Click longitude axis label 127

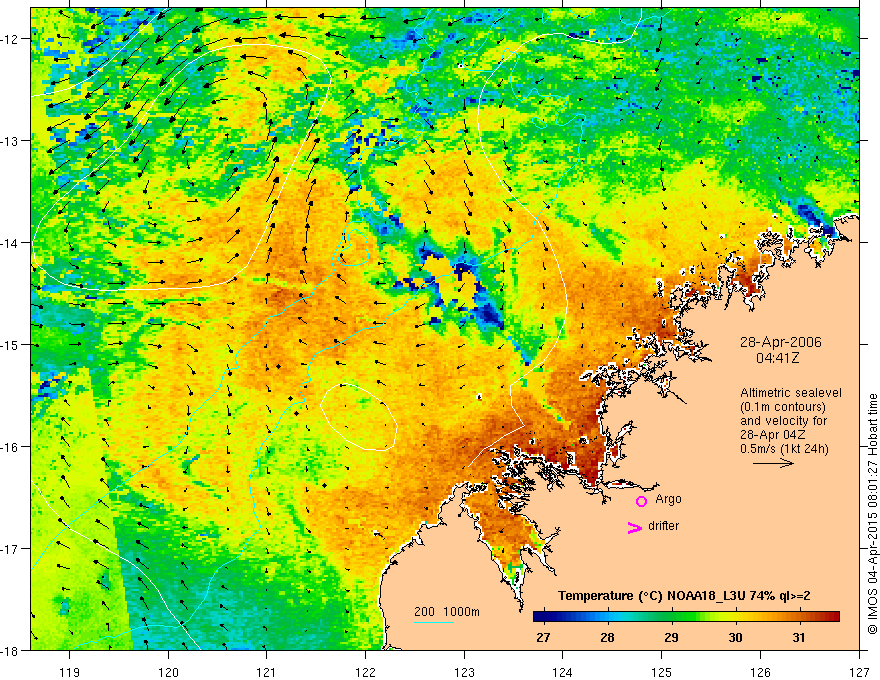coord(859,672)
